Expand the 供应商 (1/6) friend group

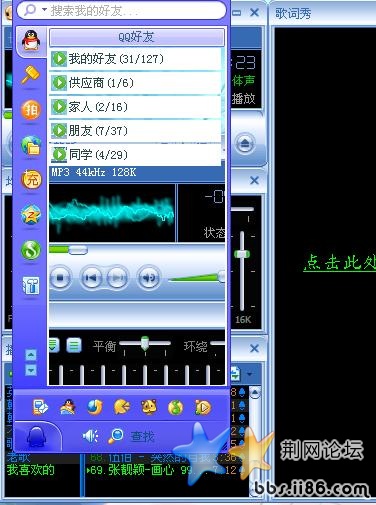(135, 83)
